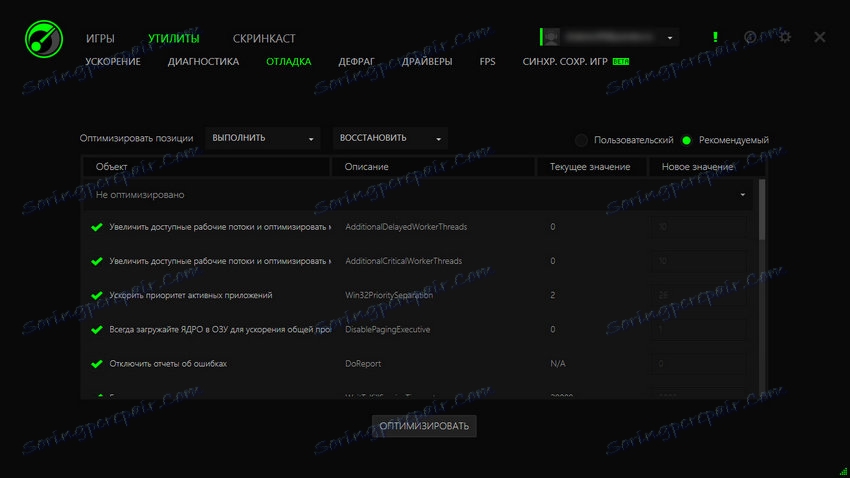This screenshot has width=850, height=478.
Task: Open the ДИАГНОСТИКА section
Action: click(203, 62)
